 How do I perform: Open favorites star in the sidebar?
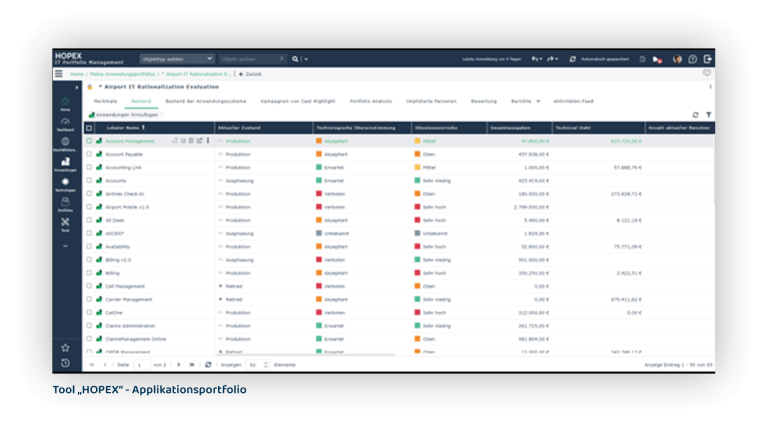(65, 348)
